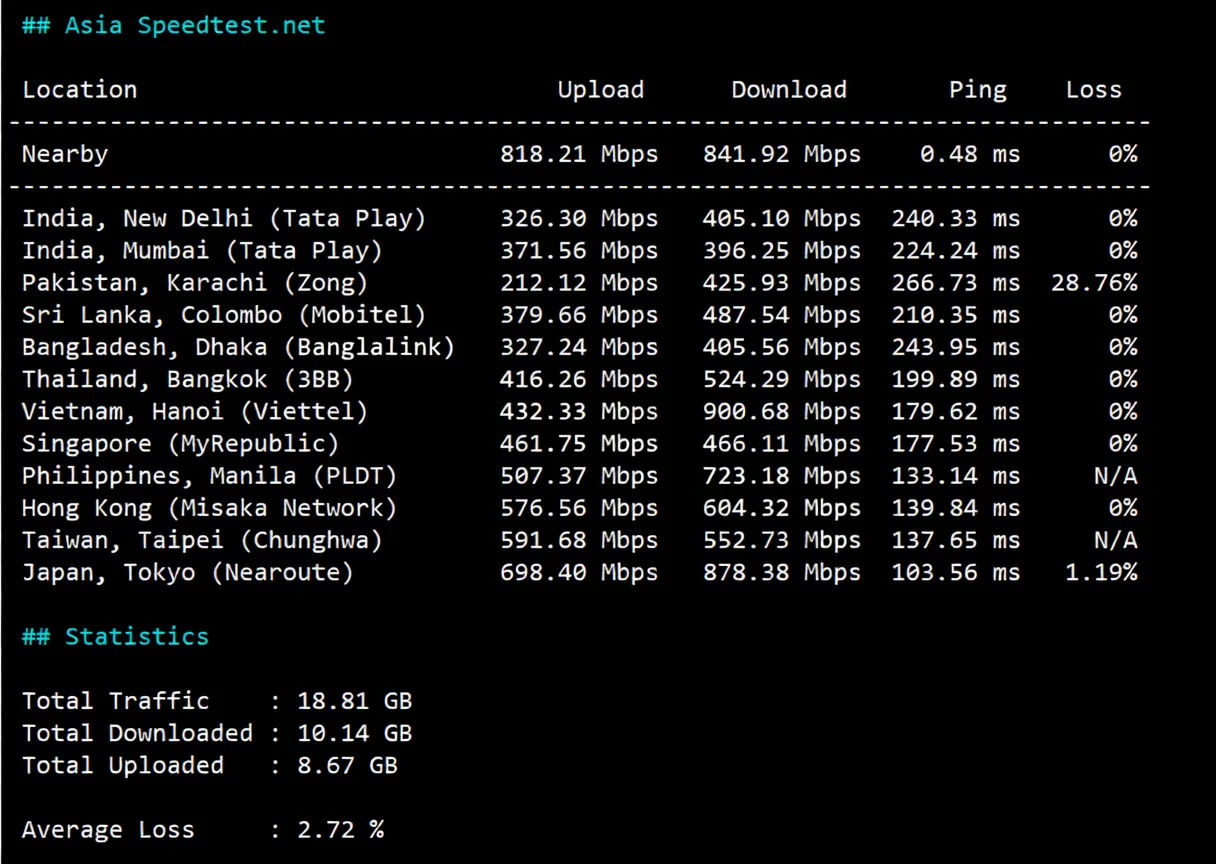Click the Bangladesh, Dhaka (Banglalink) label
This screenshot has height=864, width=1216.
pos(238,346)
